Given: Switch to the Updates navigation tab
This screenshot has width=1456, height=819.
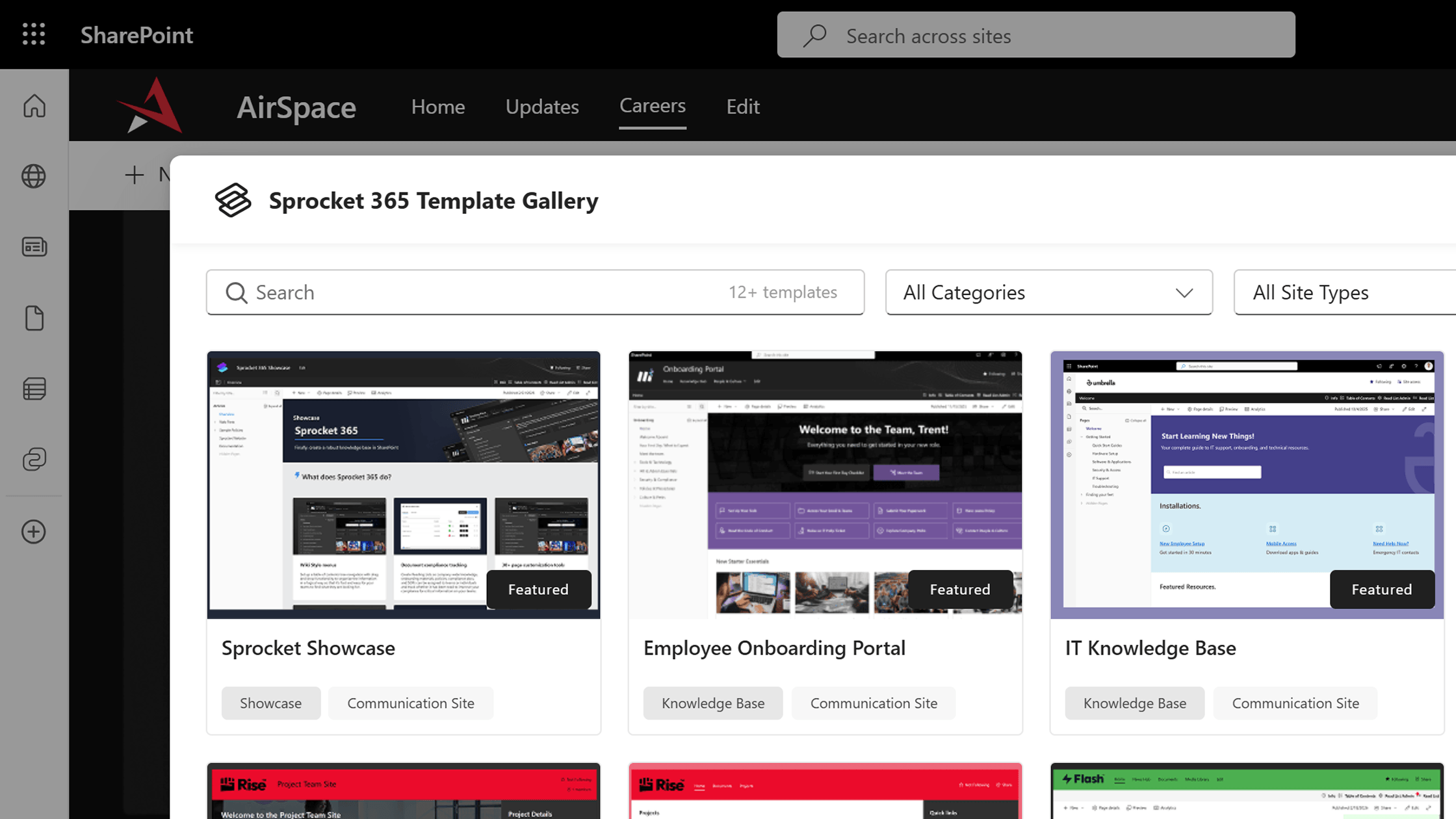Looking at the screenshot, I should pyautogui.click(x=542, y=107).
